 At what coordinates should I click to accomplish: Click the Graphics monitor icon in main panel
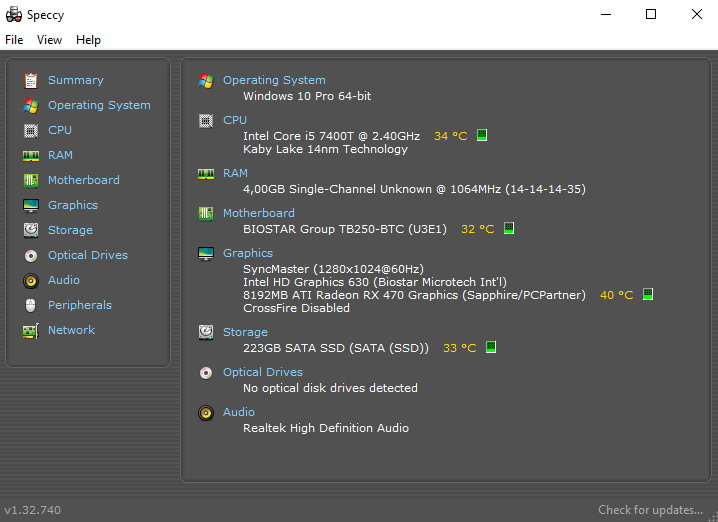[x=206, y=254]
